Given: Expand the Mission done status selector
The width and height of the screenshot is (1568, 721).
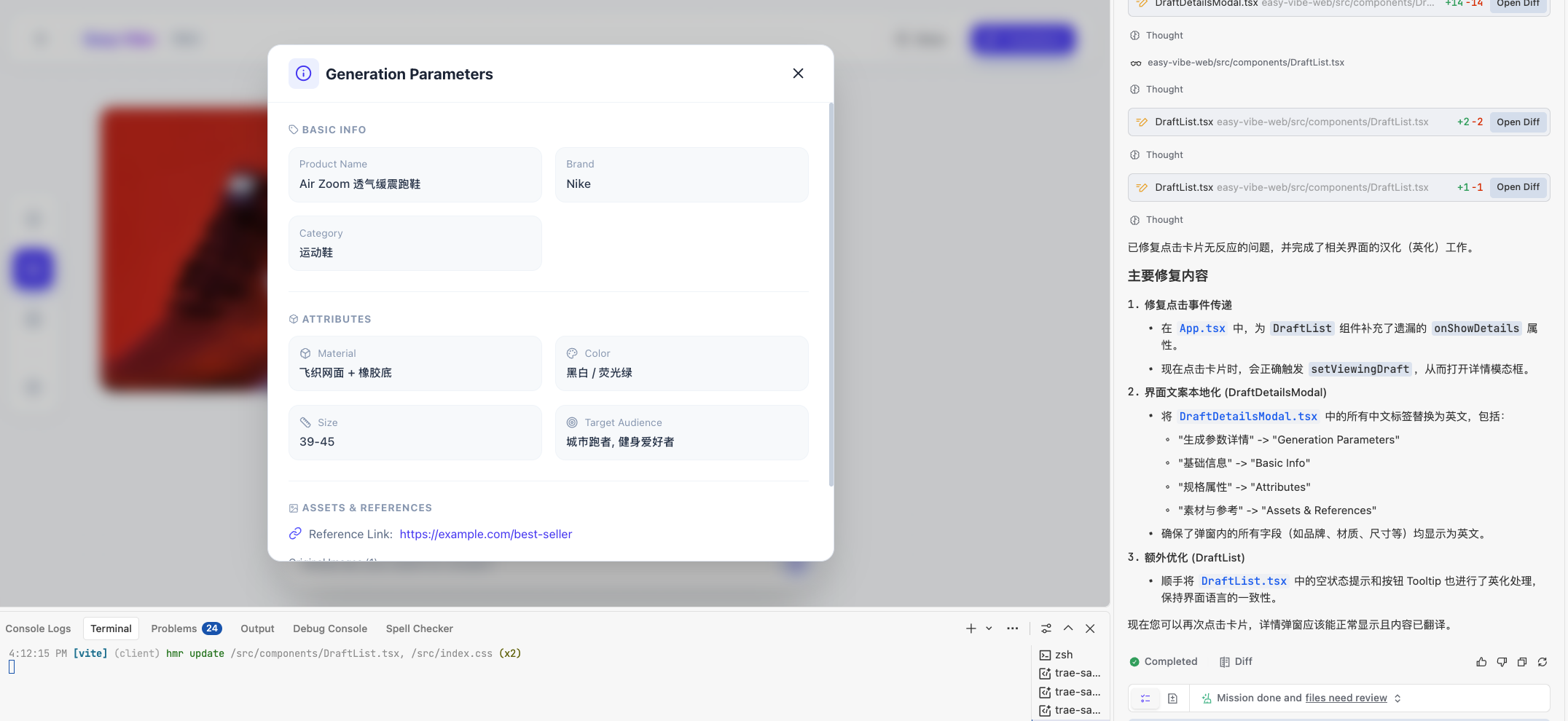Looking at the screenshot, I should 1398,698.
